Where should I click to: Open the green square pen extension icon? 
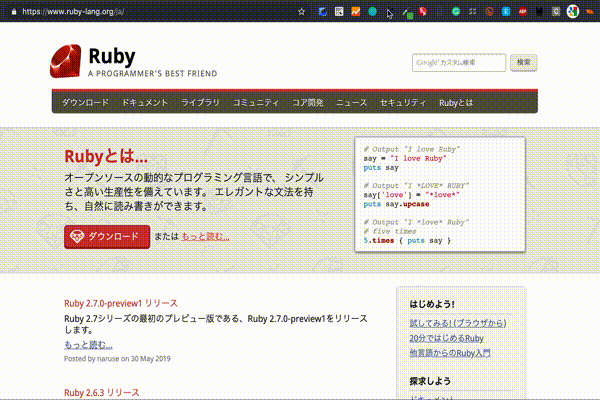(408, 14)
